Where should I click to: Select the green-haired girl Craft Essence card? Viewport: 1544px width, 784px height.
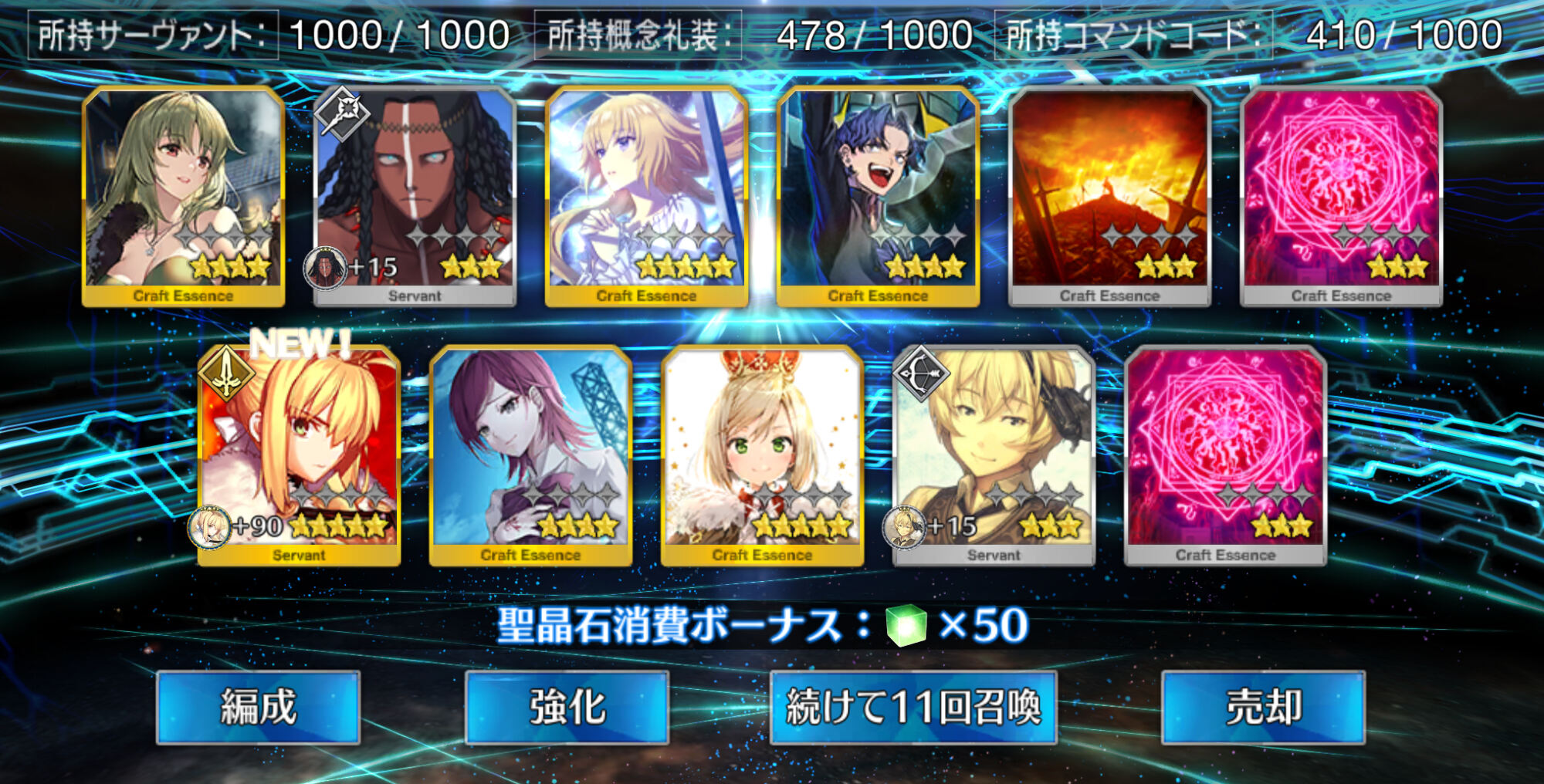click(184, 197)
